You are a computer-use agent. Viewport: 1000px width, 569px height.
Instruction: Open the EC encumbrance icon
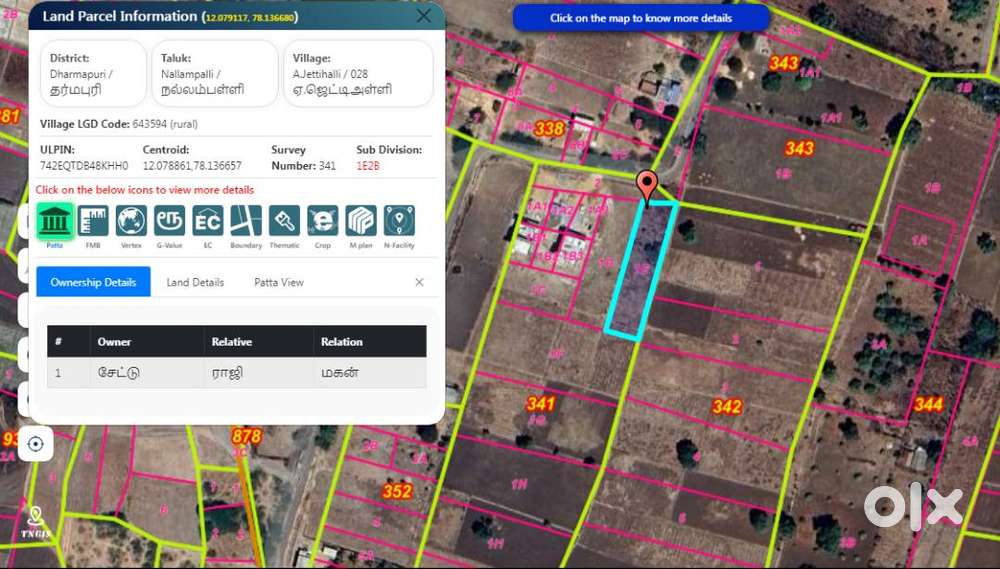pyautogui.click(x=208, y=221)
